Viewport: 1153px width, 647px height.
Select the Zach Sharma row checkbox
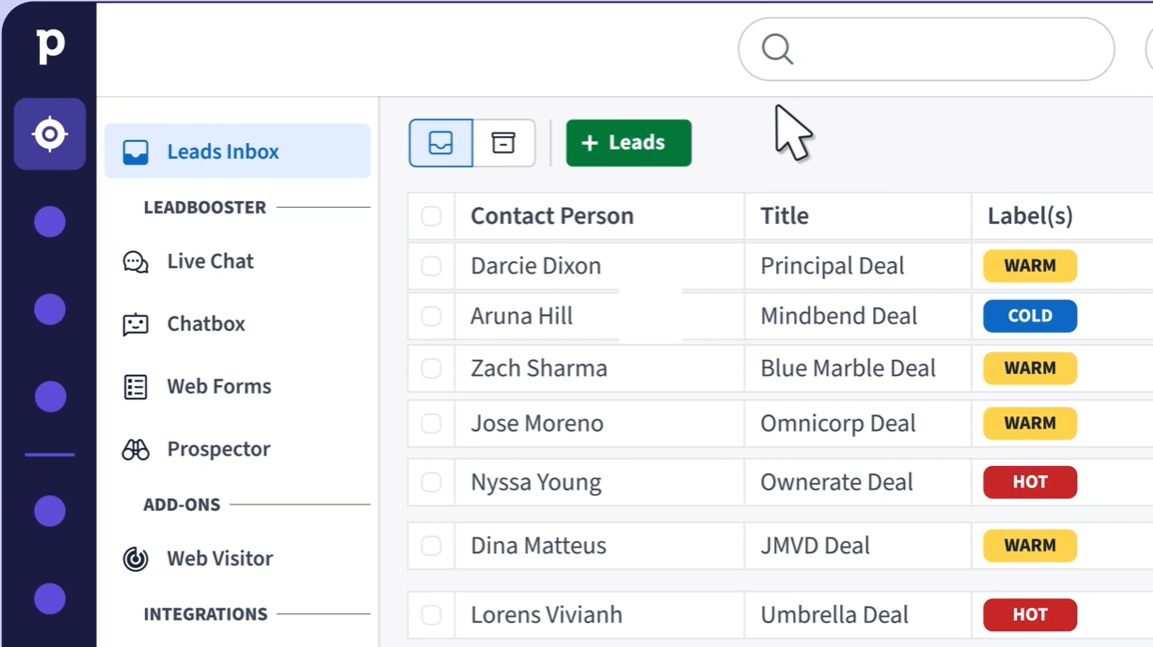[431, 368]
